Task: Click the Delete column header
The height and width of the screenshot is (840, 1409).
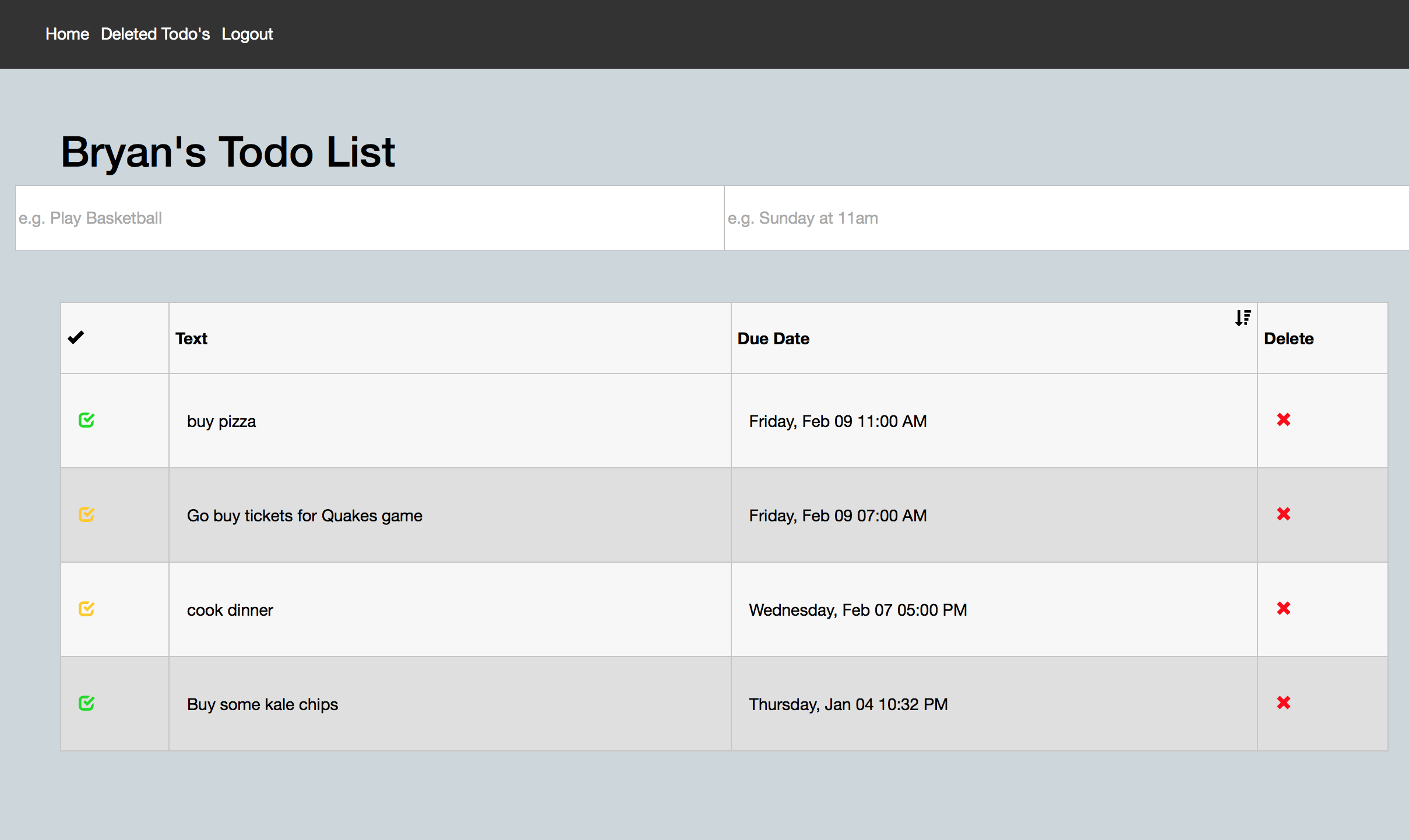Action: (1288, 339)
